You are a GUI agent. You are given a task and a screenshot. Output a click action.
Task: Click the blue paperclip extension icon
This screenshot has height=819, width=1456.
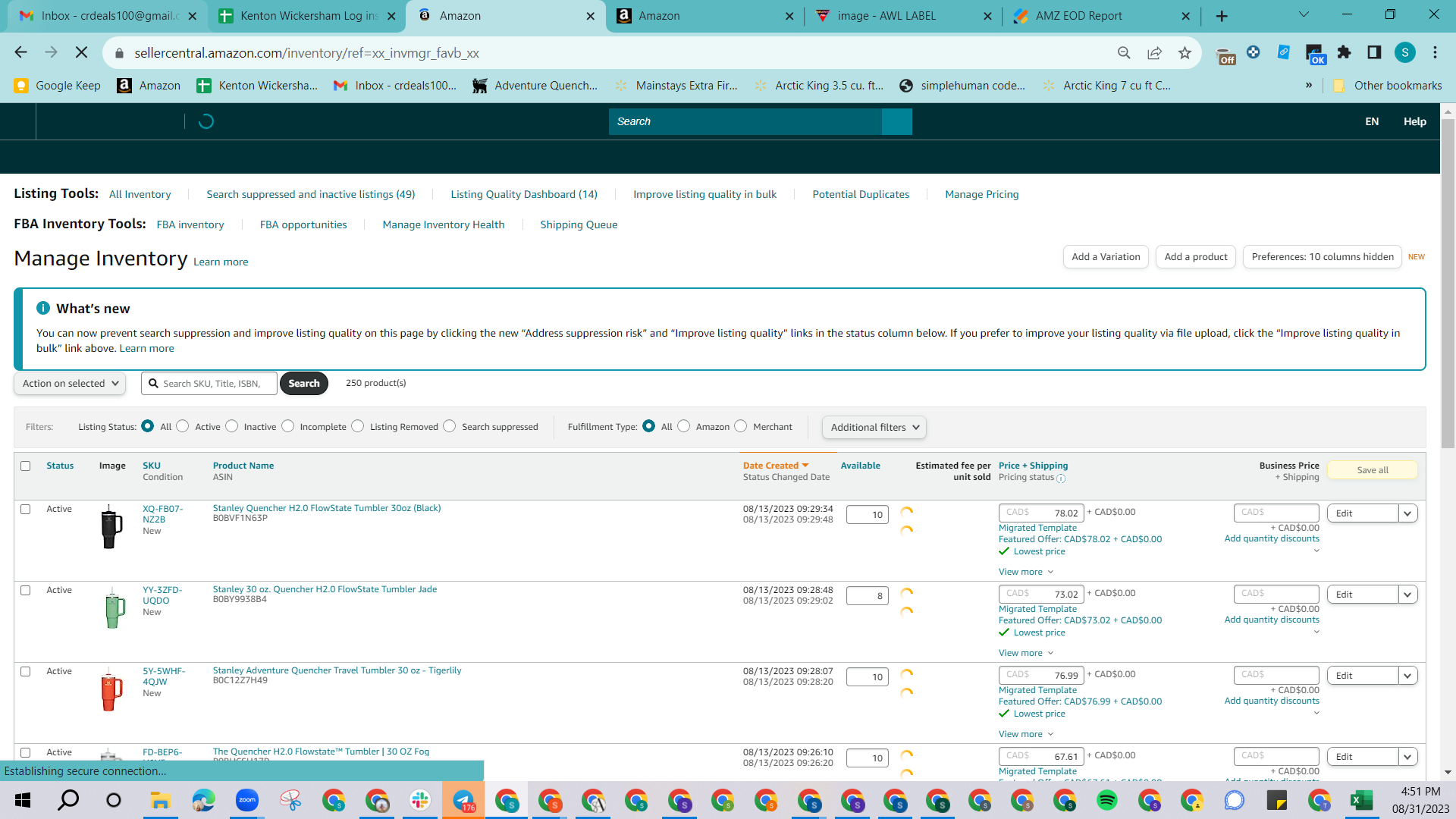1284,52
